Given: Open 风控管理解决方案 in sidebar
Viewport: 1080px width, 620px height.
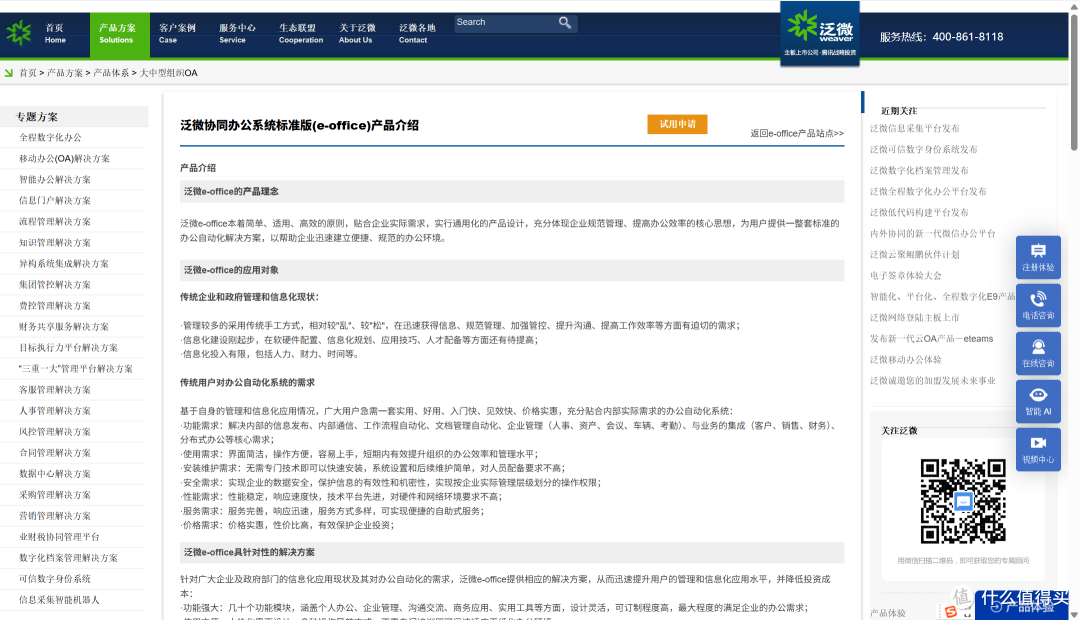Looking at the screenshot, I should (x=55, y=432).
